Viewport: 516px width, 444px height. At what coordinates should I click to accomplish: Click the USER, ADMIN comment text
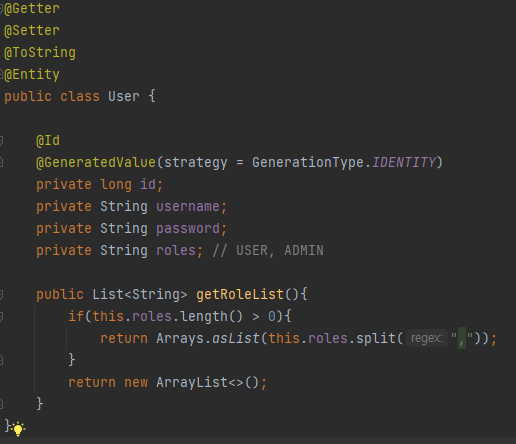tap(280, 250)
